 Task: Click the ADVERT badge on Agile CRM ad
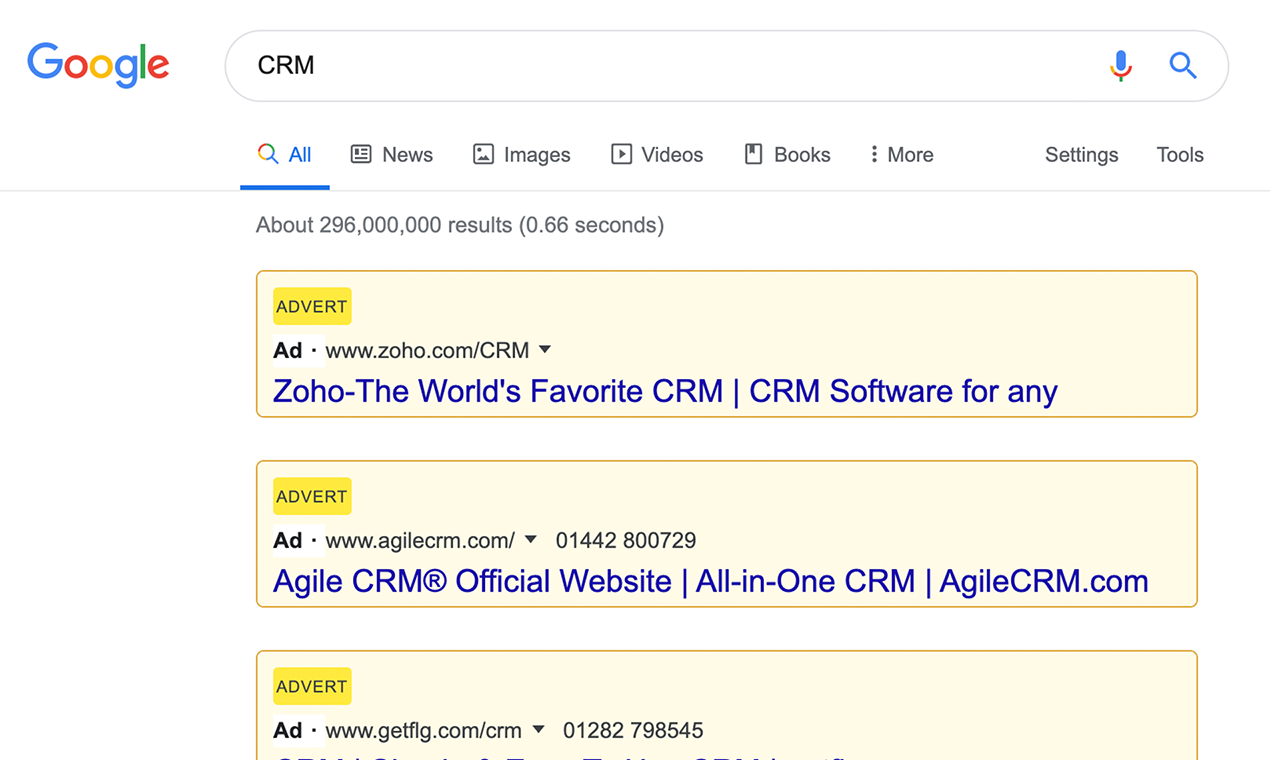pyautogui.click(x=312, y=497)
